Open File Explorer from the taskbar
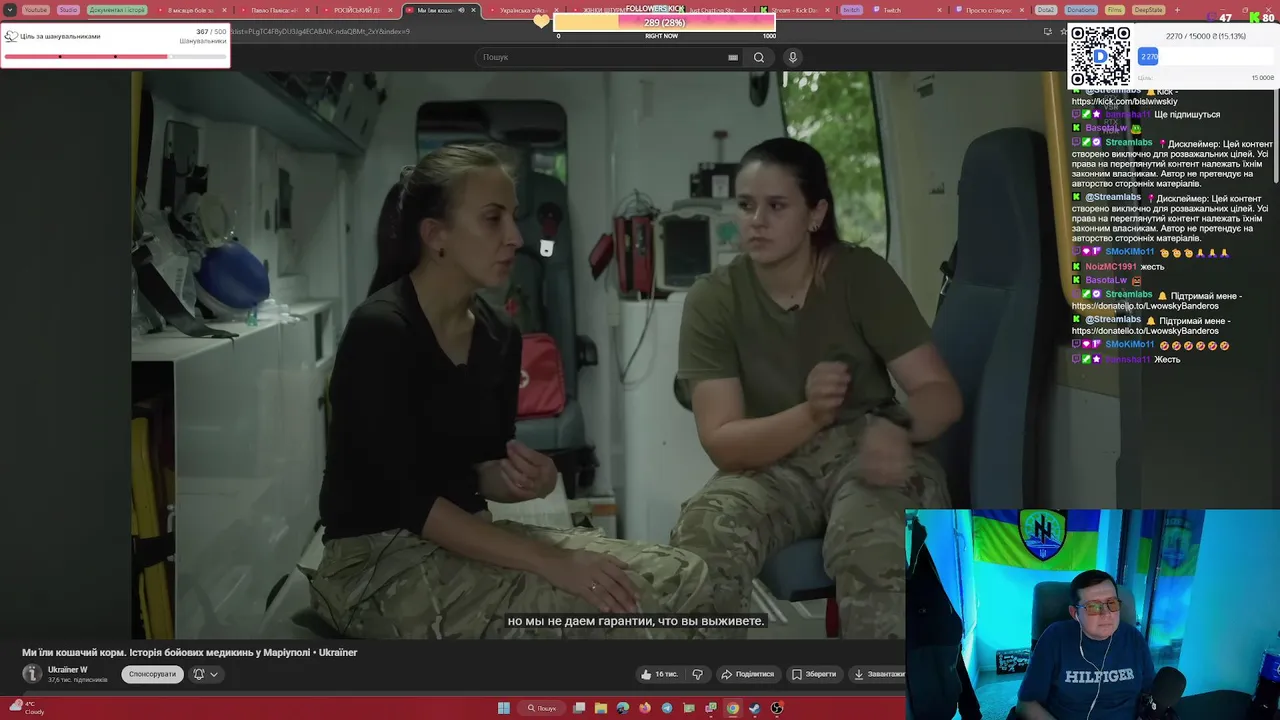 tap(601, 708)
